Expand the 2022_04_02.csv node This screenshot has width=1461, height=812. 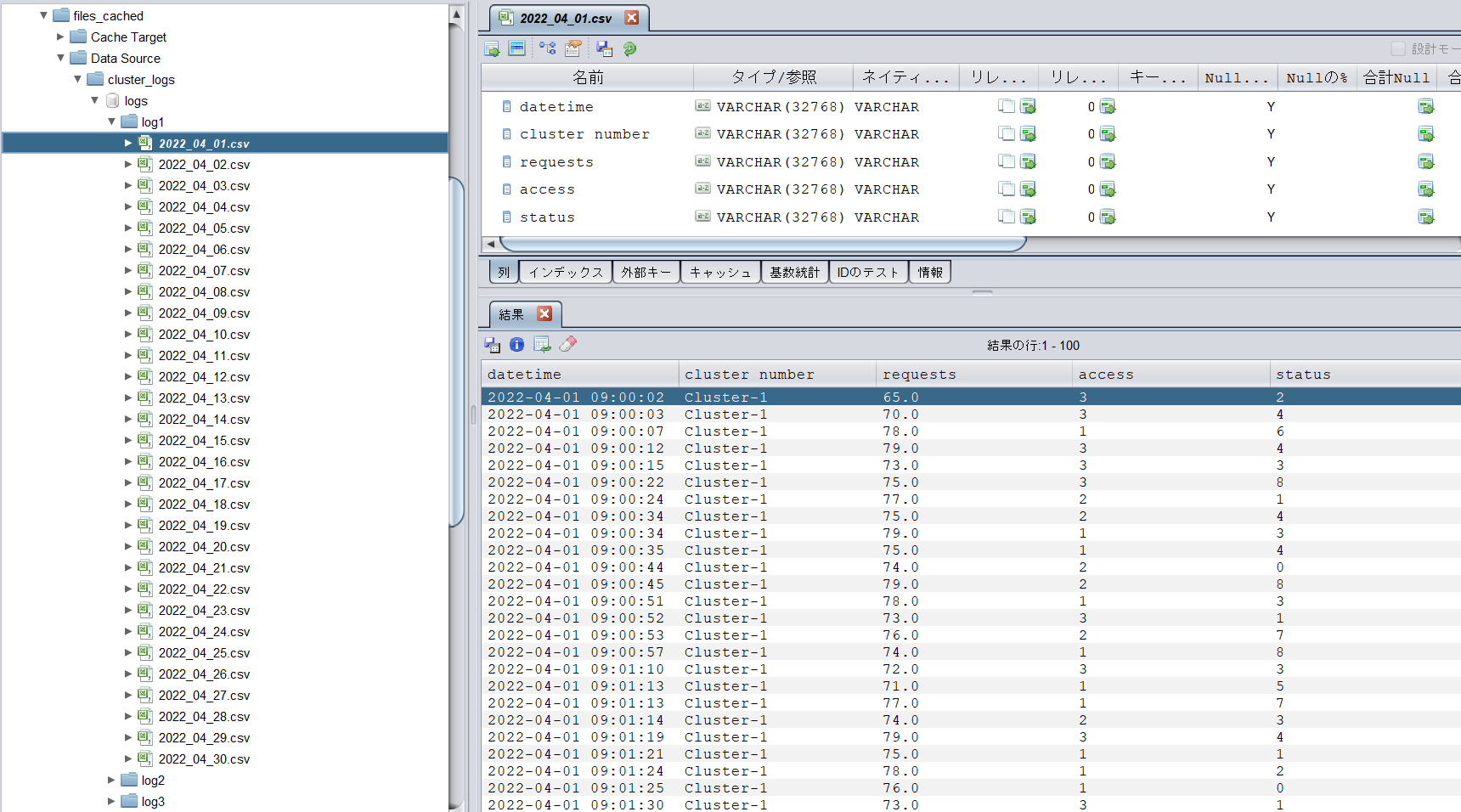[128, 164]
